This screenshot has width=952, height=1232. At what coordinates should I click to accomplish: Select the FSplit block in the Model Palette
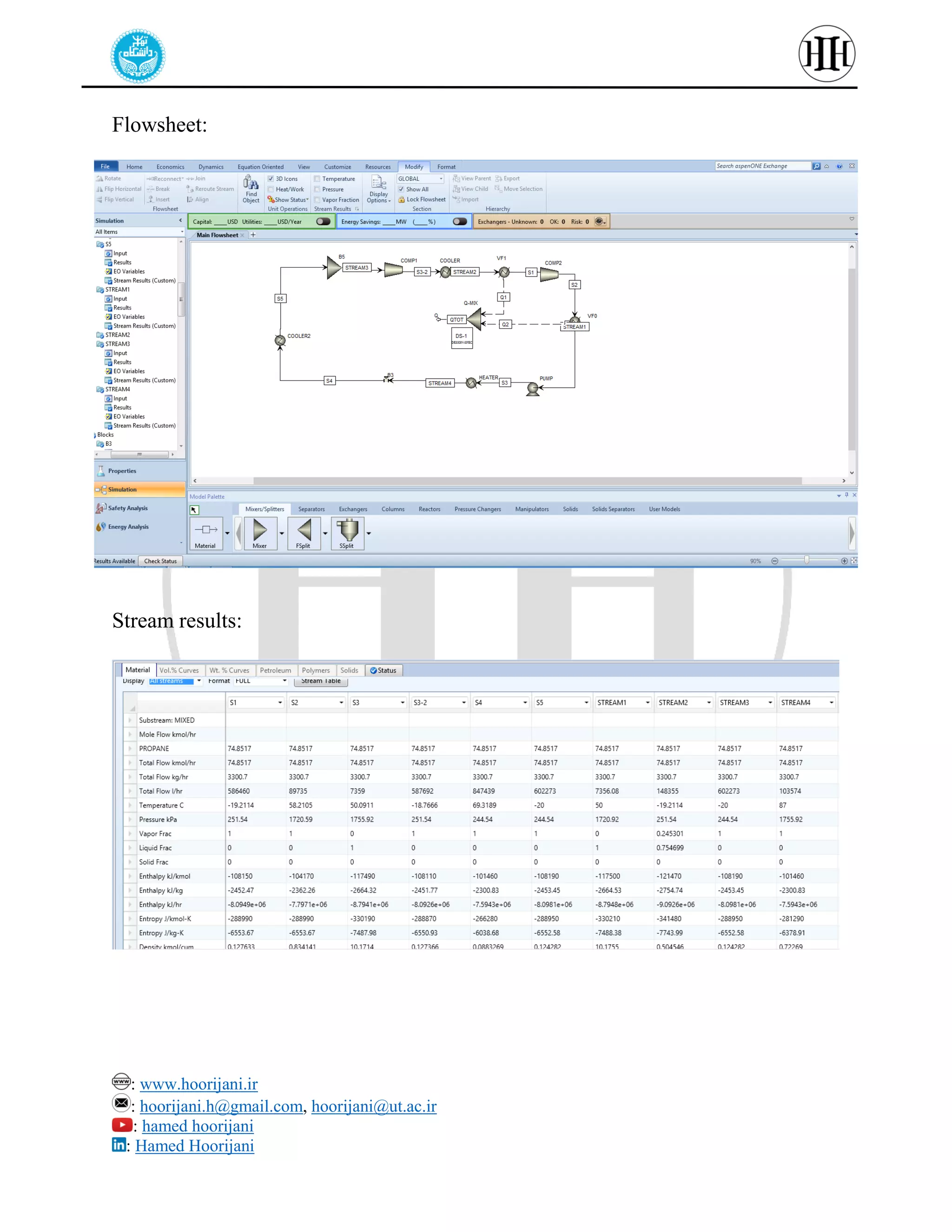[x=304, y=534]
